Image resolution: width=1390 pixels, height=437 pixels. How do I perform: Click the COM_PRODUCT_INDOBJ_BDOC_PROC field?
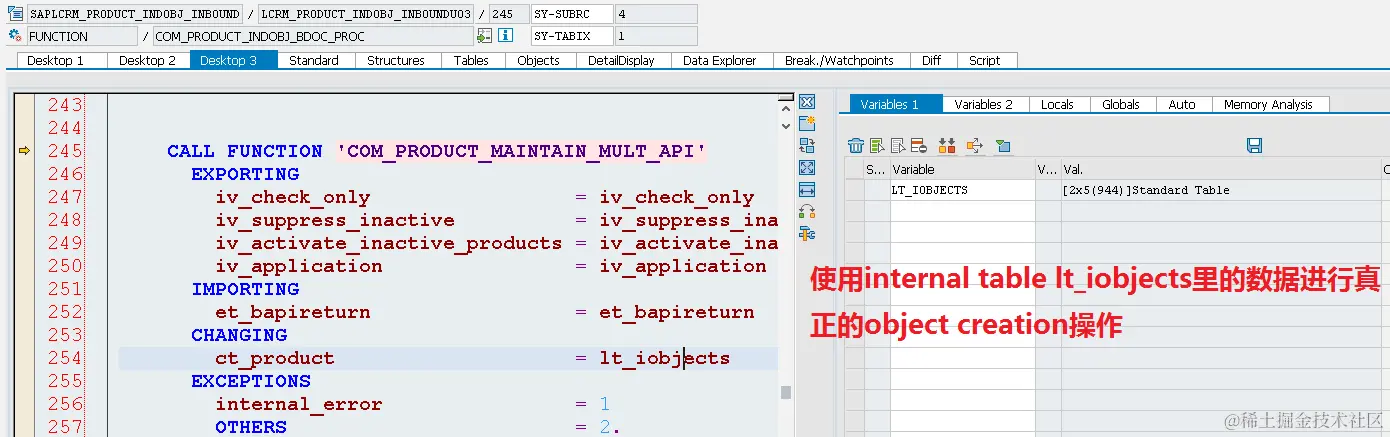[x=312, y=36]
